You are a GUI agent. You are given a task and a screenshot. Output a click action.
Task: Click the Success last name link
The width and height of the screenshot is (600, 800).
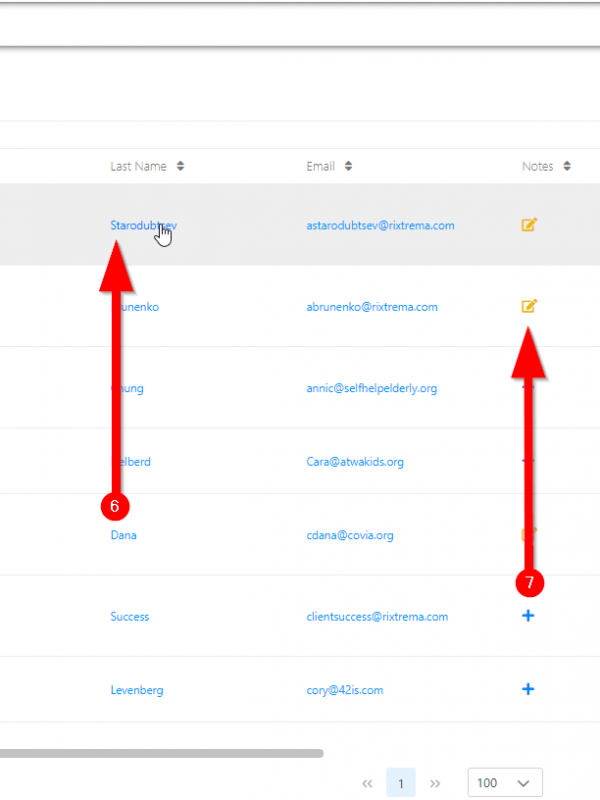point(129,617)
